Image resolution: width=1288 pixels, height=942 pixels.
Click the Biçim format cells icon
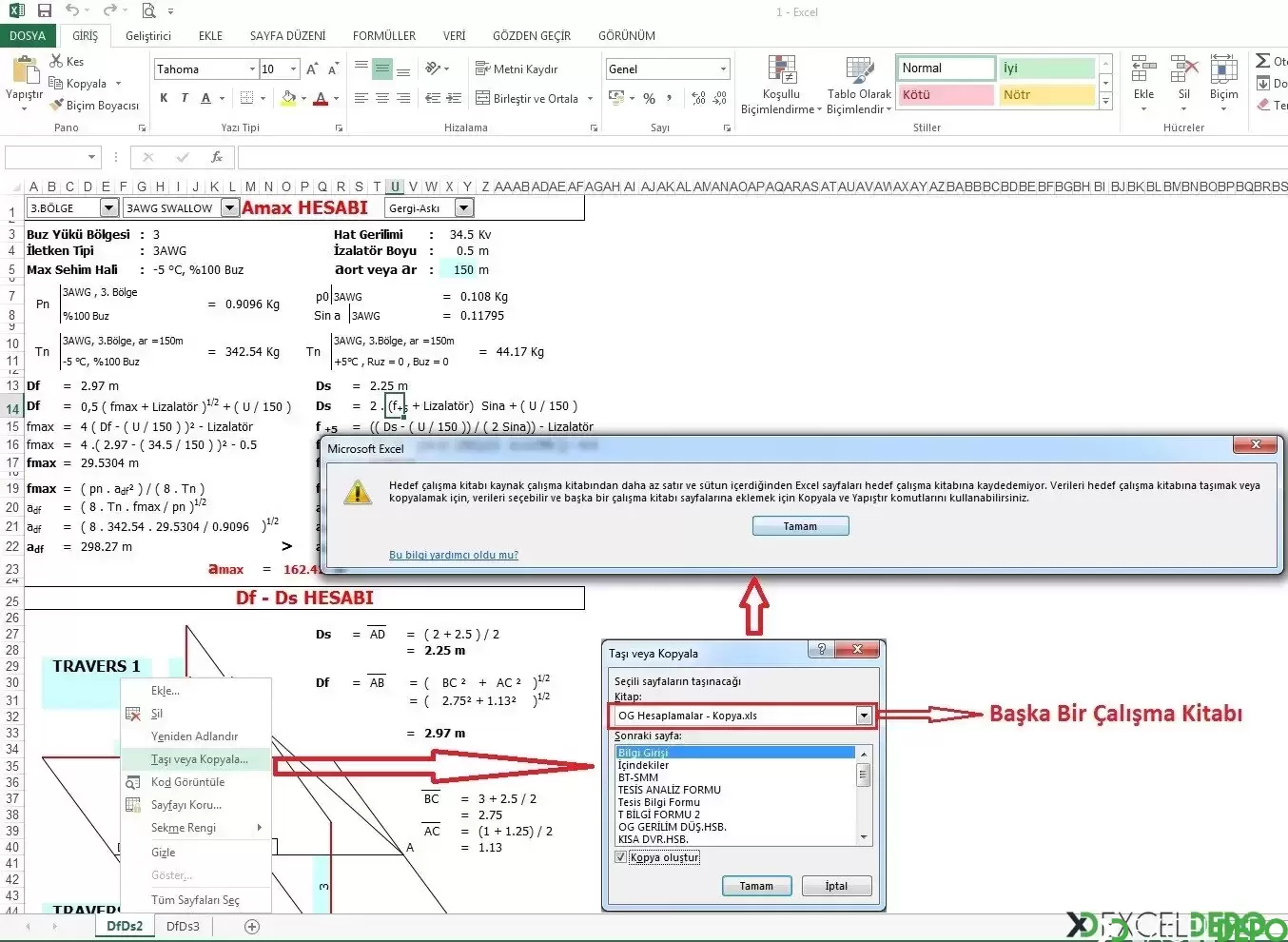pos(1224,70)
